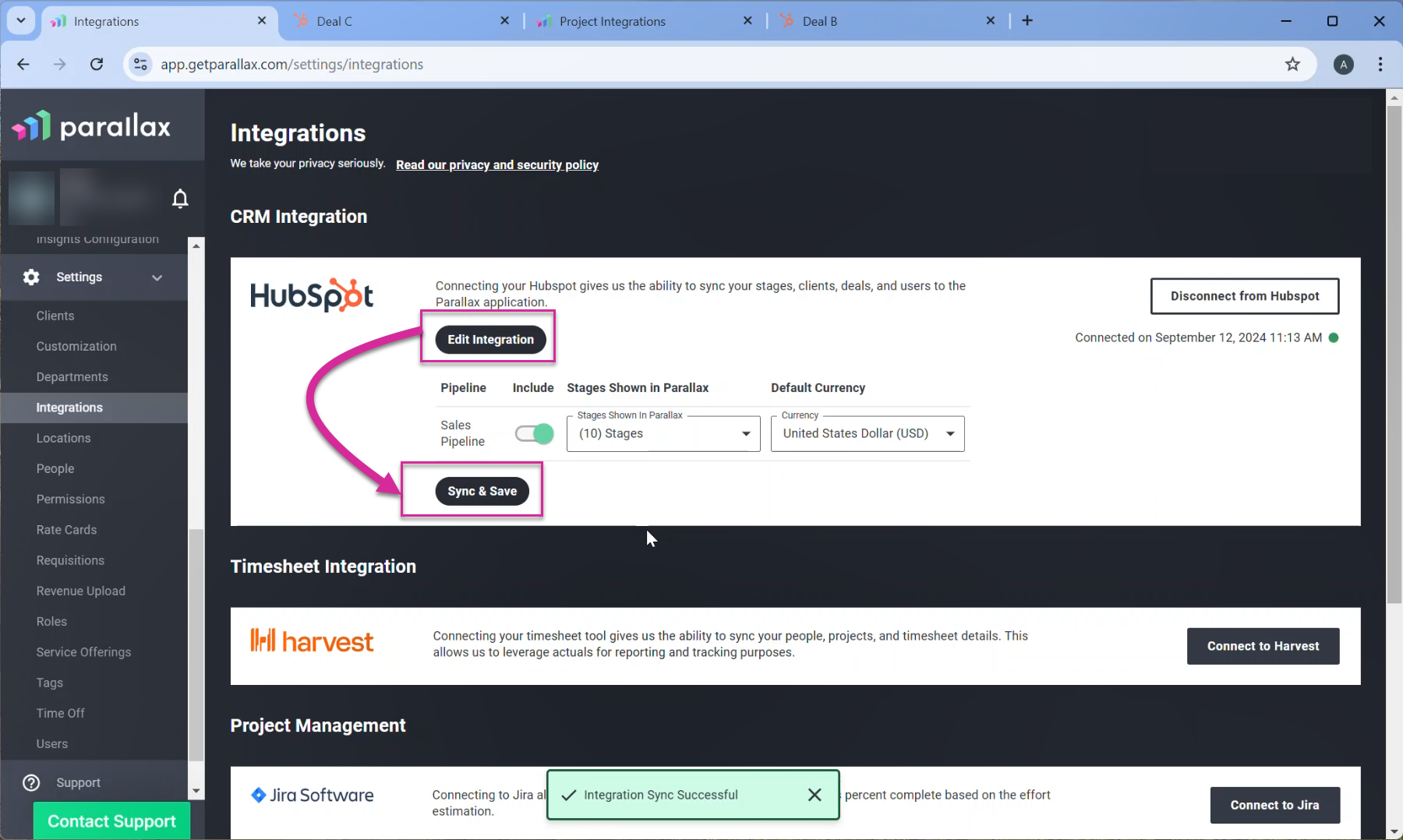This screenshot has height=840, width=1403.
Task: Click Connect to Jira button
Action: pos(1275,805)
